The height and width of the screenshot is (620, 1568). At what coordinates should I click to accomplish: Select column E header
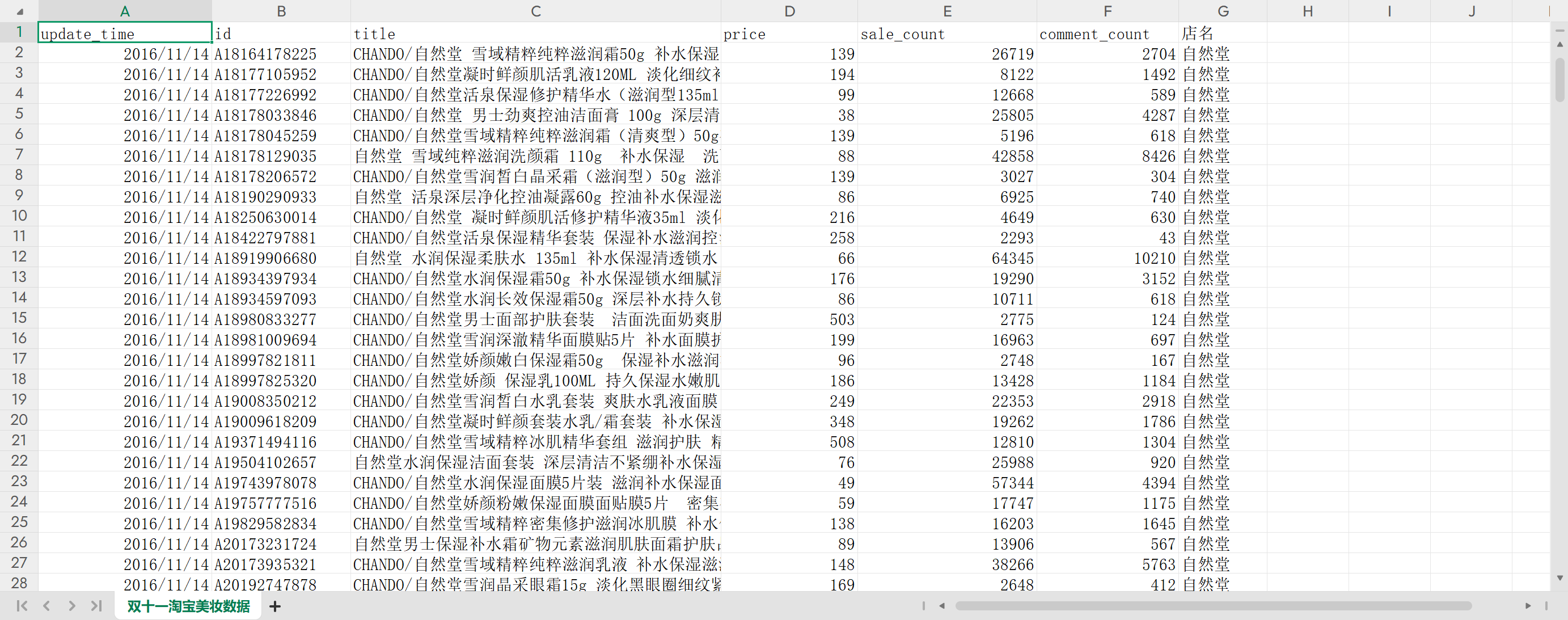(x=947, y=11)
